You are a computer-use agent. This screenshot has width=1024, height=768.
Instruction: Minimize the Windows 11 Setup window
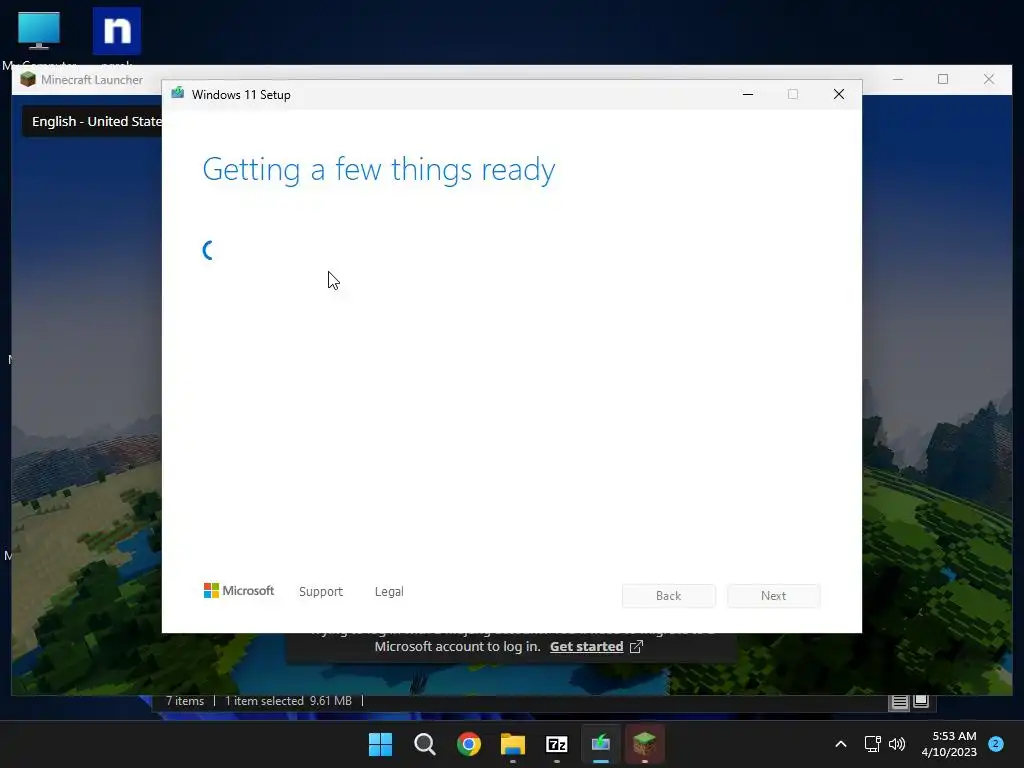748,95
